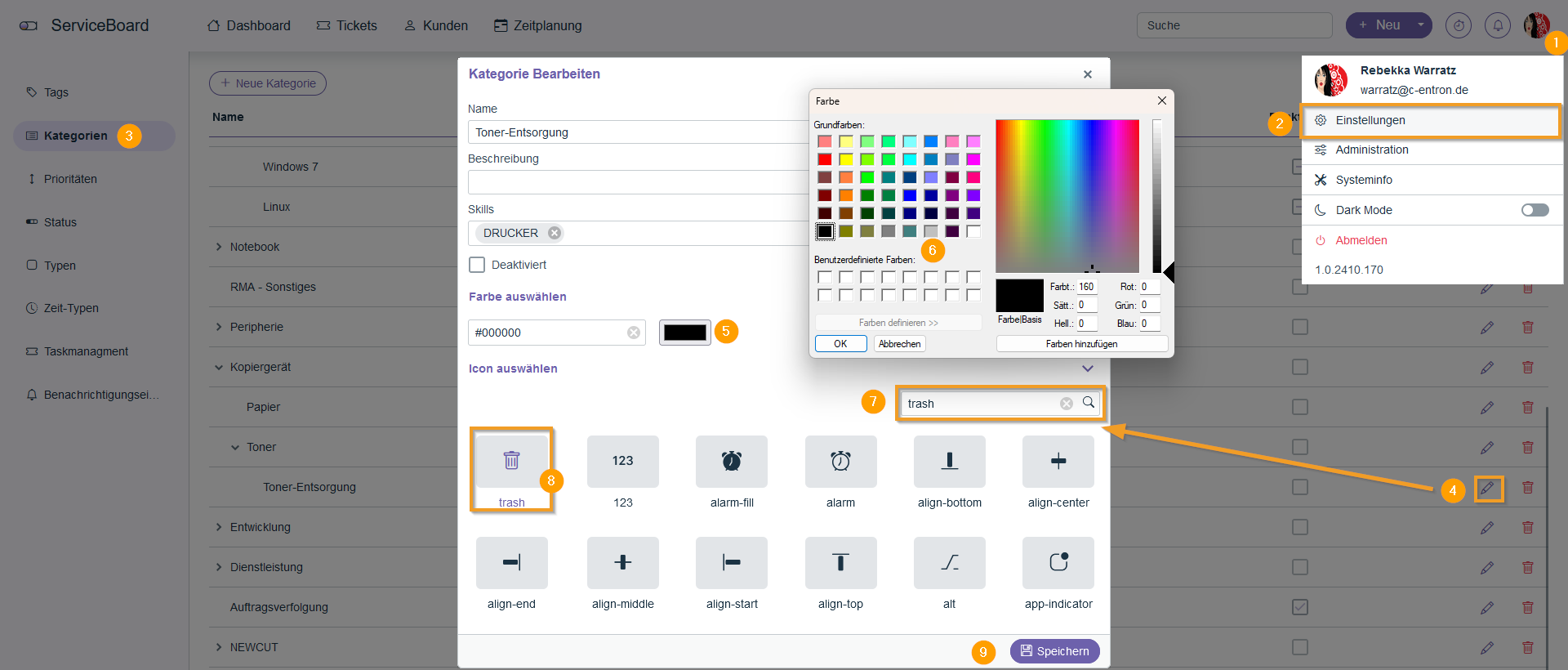Viewport: 1568px width, 670px height.
Task: Check the Deaktiviert checkbox
Action: pyautogui.click(x=477, y=265)
